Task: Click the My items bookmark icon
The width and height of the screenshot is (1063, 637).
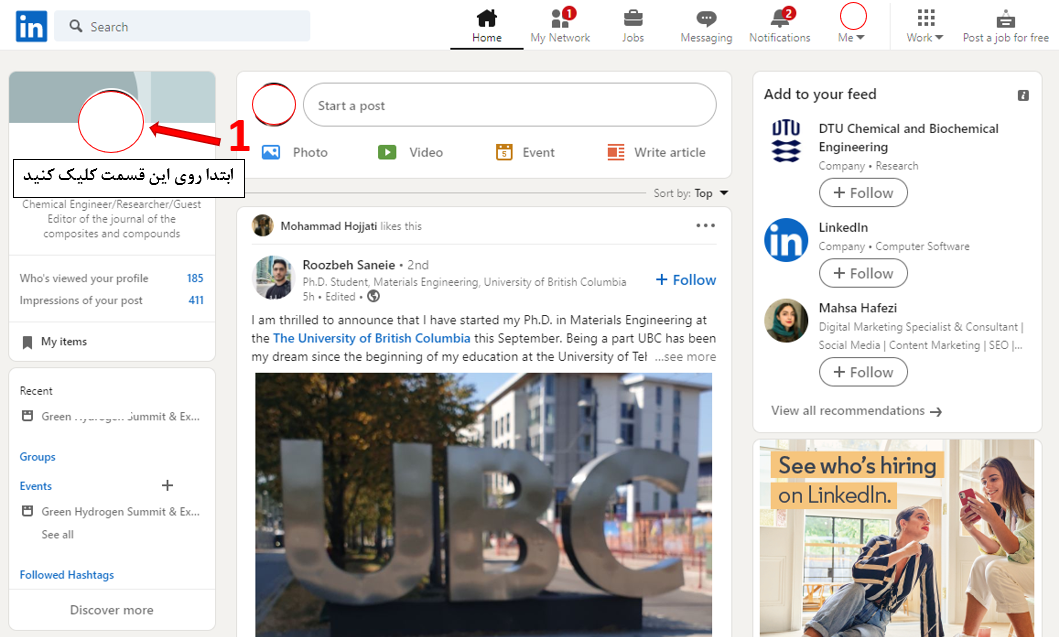Action: [x=27, y=342]
